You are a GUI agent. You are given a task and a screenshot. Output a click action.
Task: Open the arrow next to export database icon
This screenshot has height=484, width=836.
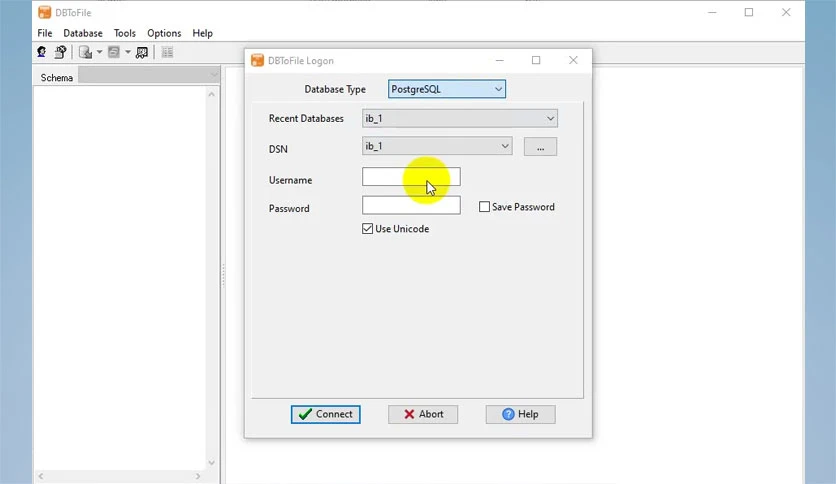coord(99,52)
